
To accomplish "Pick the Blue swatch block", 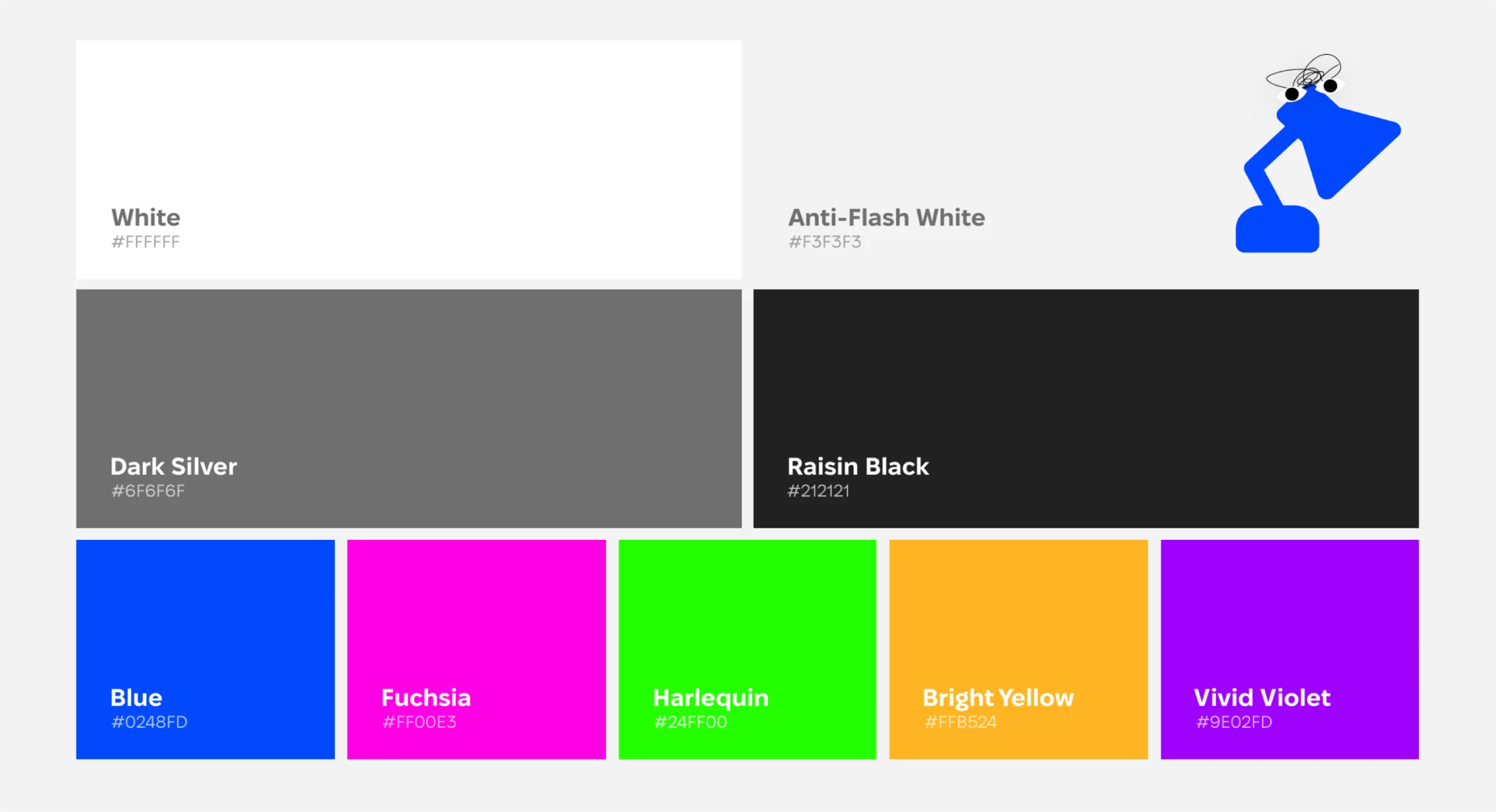I will 205,649.
